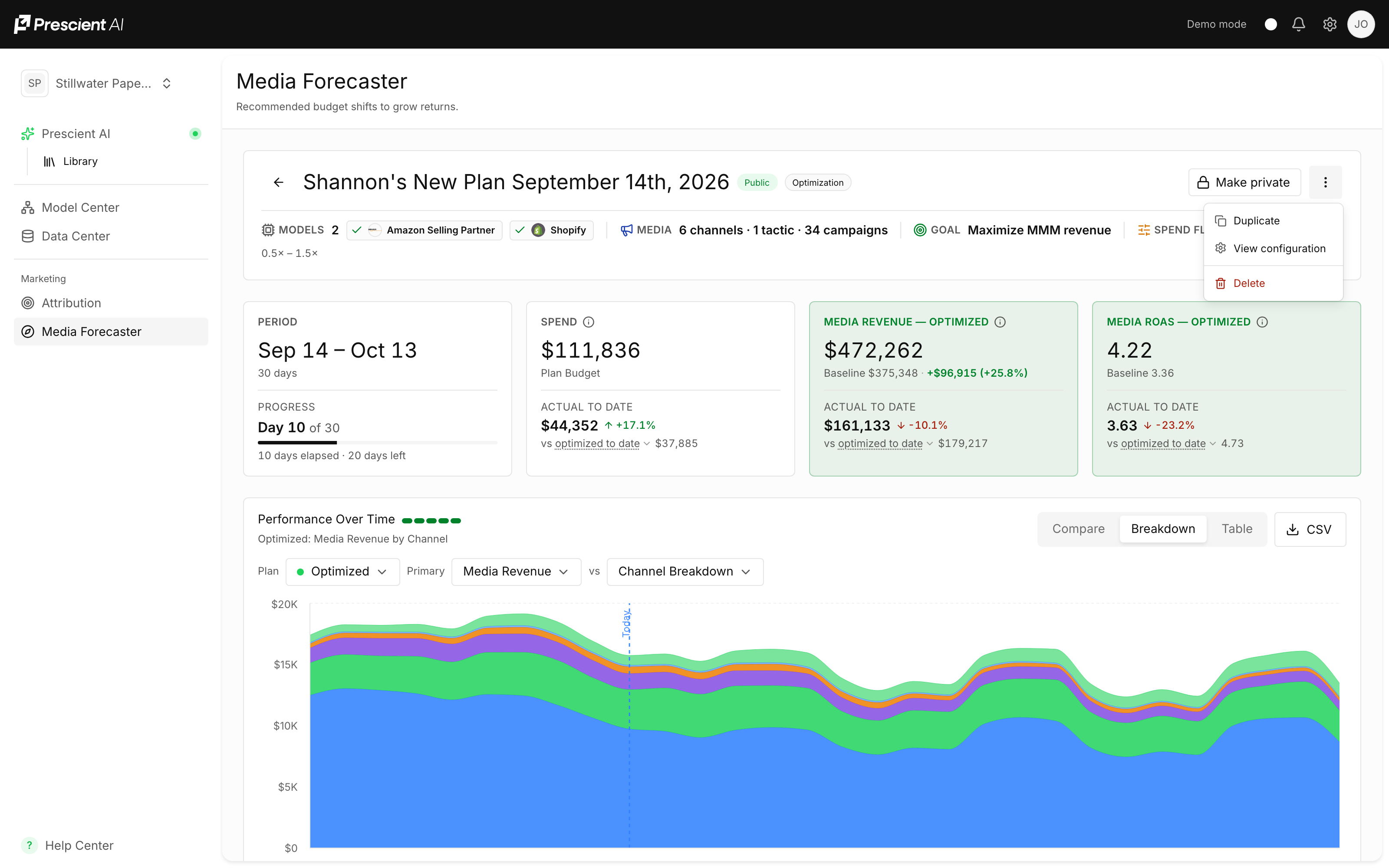
Task: Download the CSV export
Action: coord(1310,529)
